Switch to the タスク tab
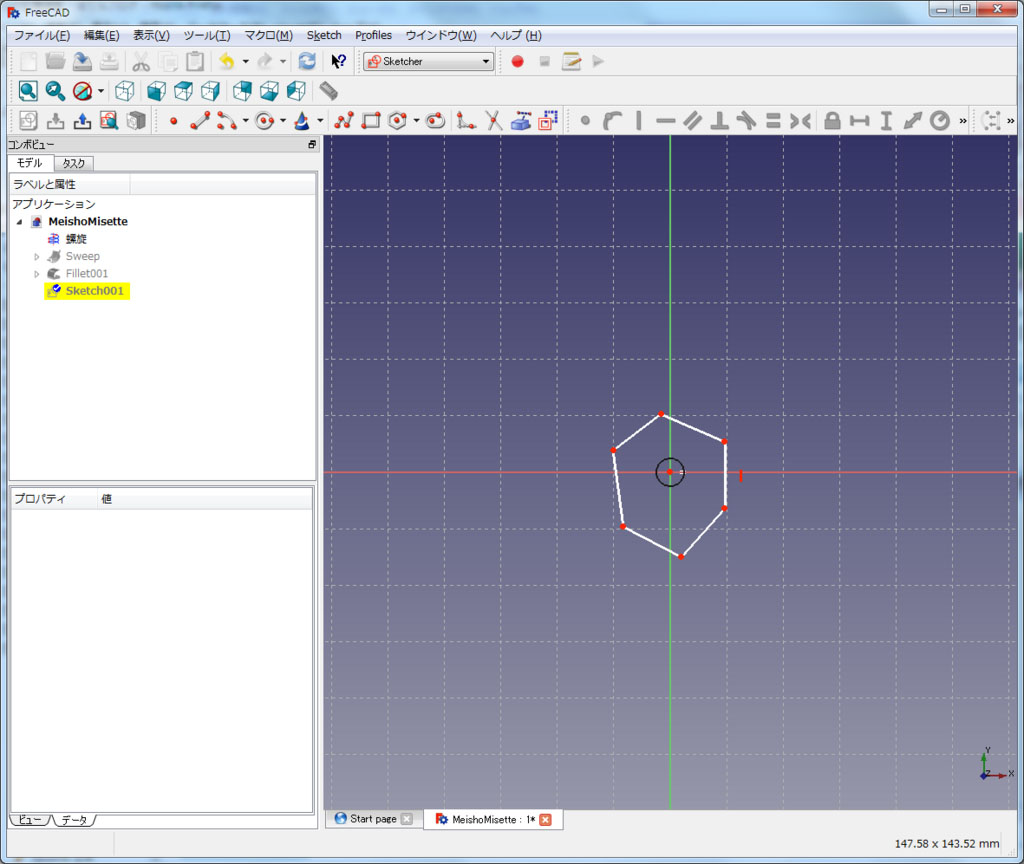 (x=73, y=163)
